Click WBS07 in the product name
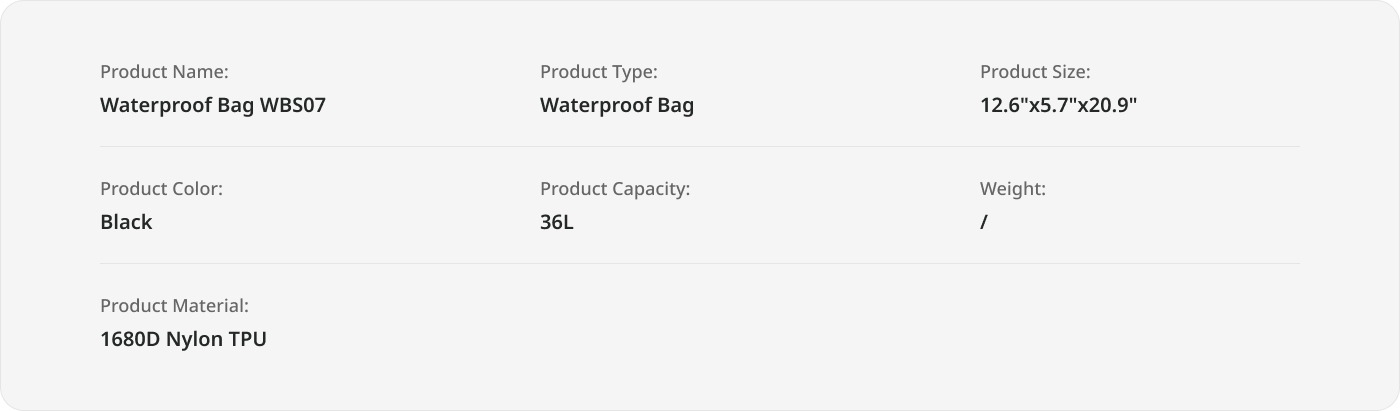This screenshot has width=1400, height=411. pyautogui.click(x=293, y=105)
